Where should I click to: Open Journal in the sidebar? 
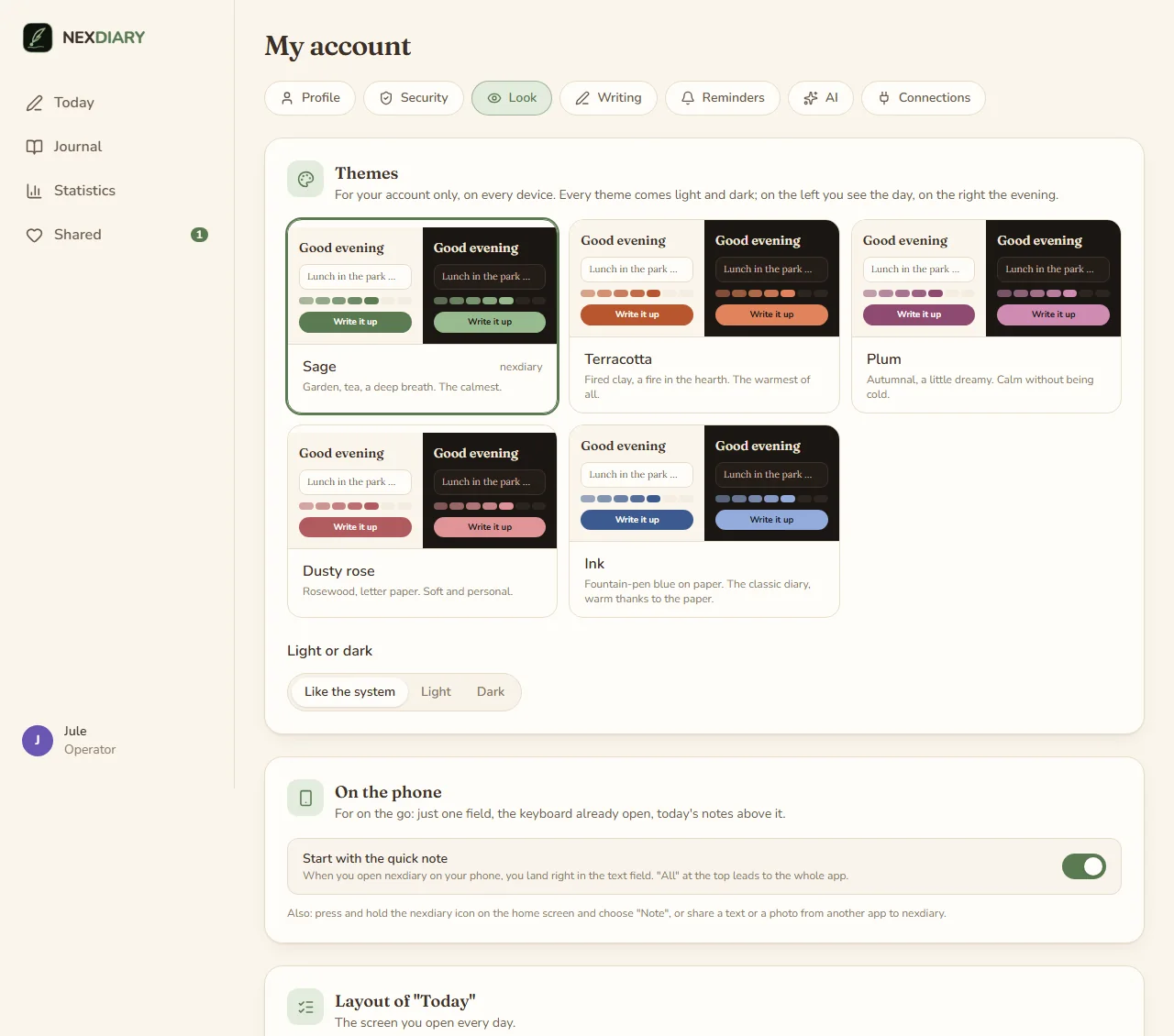click(x=117, y=147)
